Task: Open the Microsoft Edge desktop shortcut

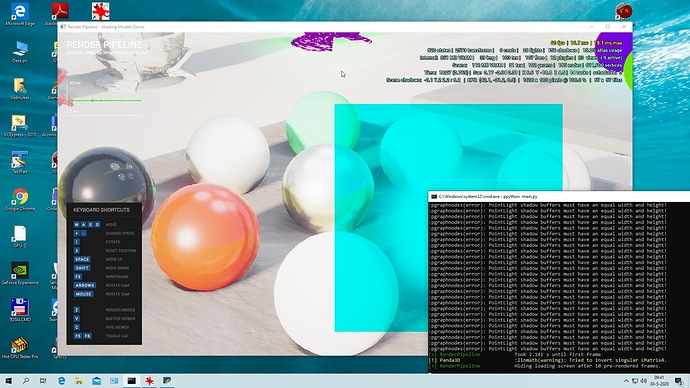Action: [x=20, y=15]
